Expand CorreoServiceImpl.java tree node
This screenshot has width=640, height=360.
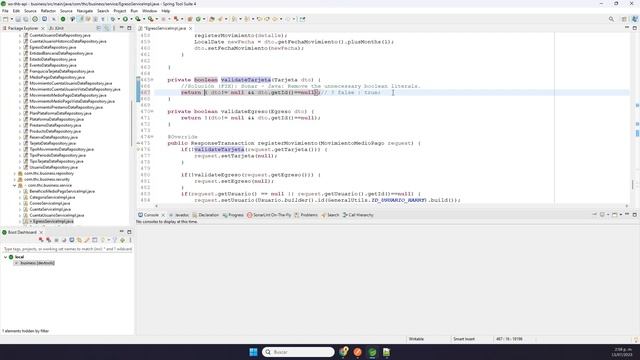click(x=20, y=203)
